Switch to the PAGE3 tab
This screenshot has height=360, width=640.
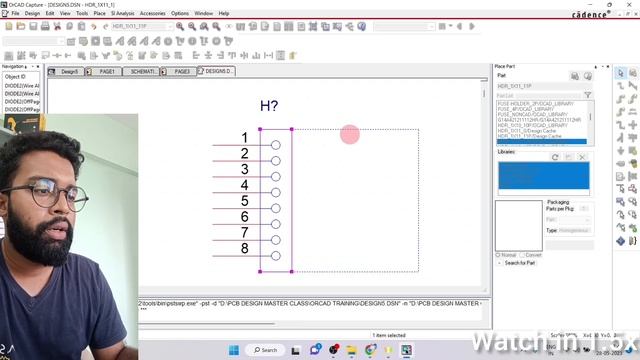[x=179, y=71]
